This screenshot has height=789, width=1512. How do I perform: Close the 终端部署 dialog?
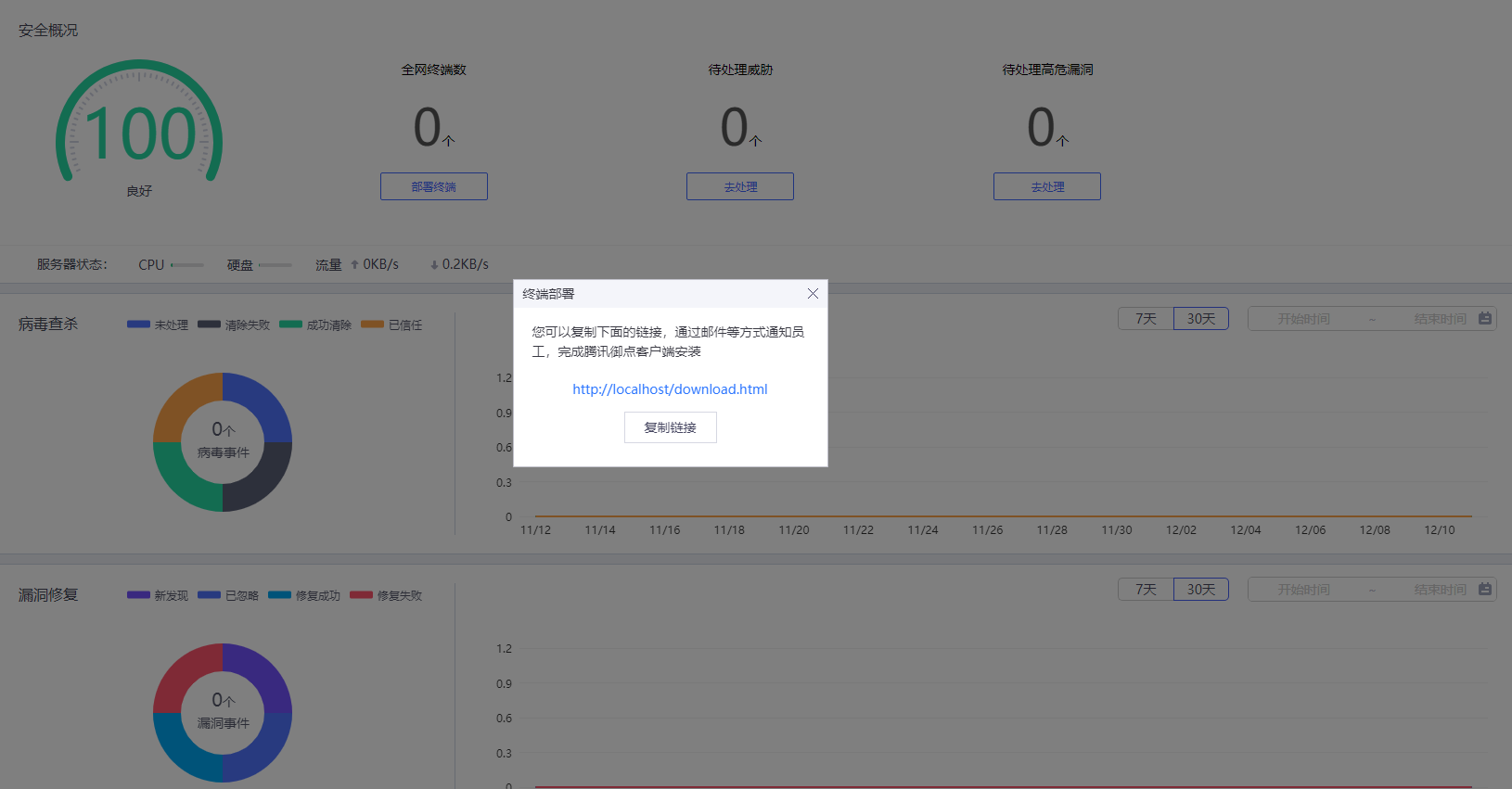pyautogui.click(x=813, y=294)
